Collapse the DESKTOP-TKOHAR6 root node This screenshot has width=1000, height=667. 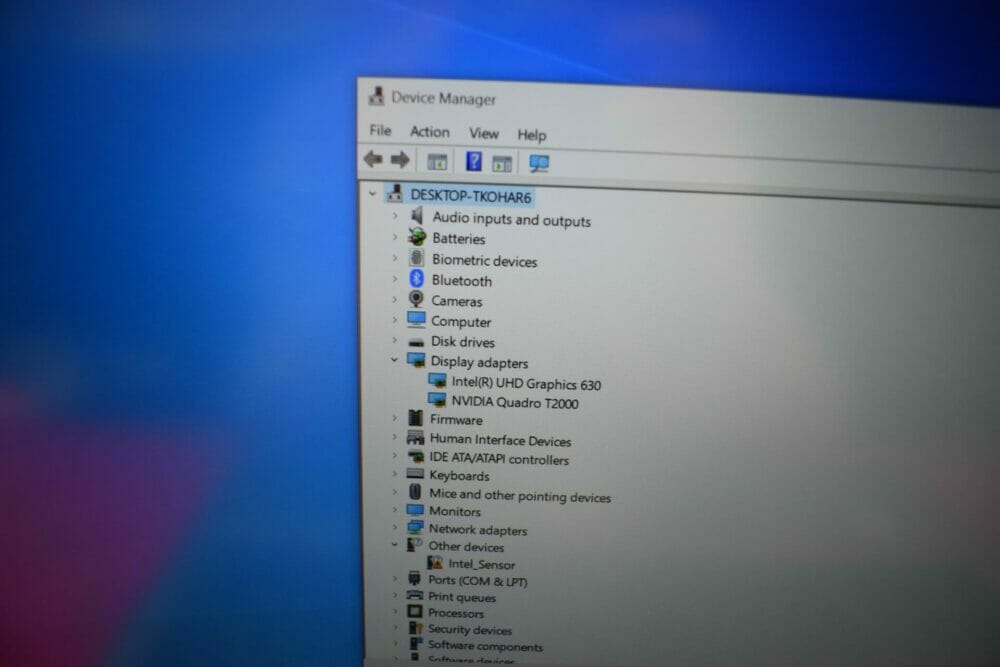click(x=372, y=193)
